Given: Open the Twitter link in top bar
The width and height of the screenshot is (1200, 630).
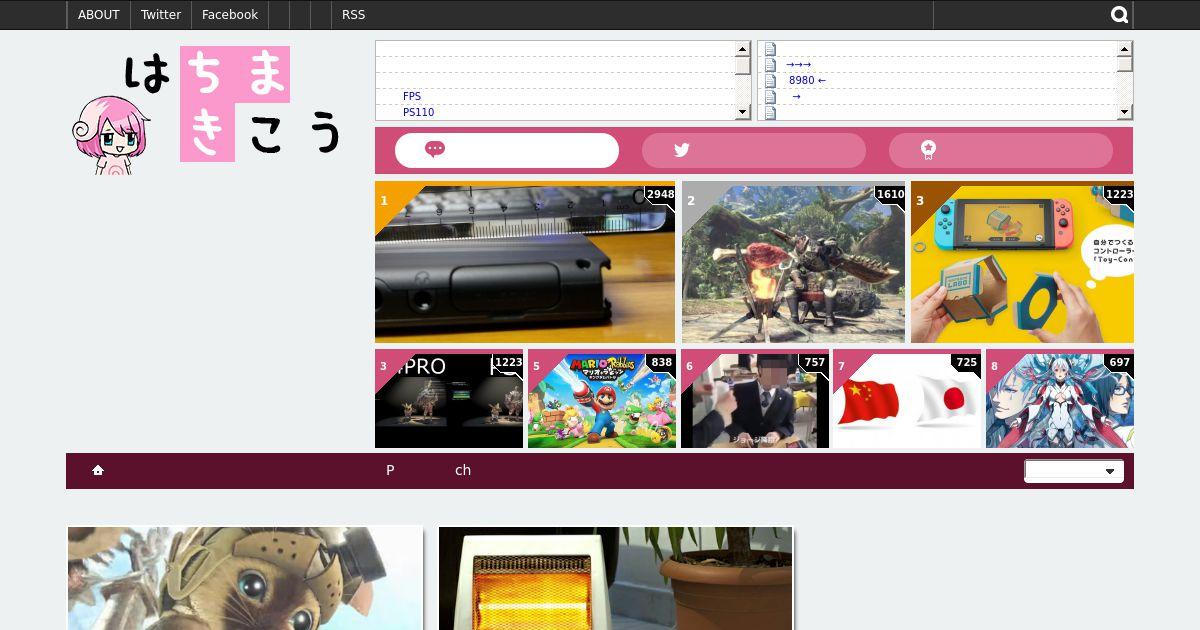Looking at the screenshot, I should tap(161, 15).
